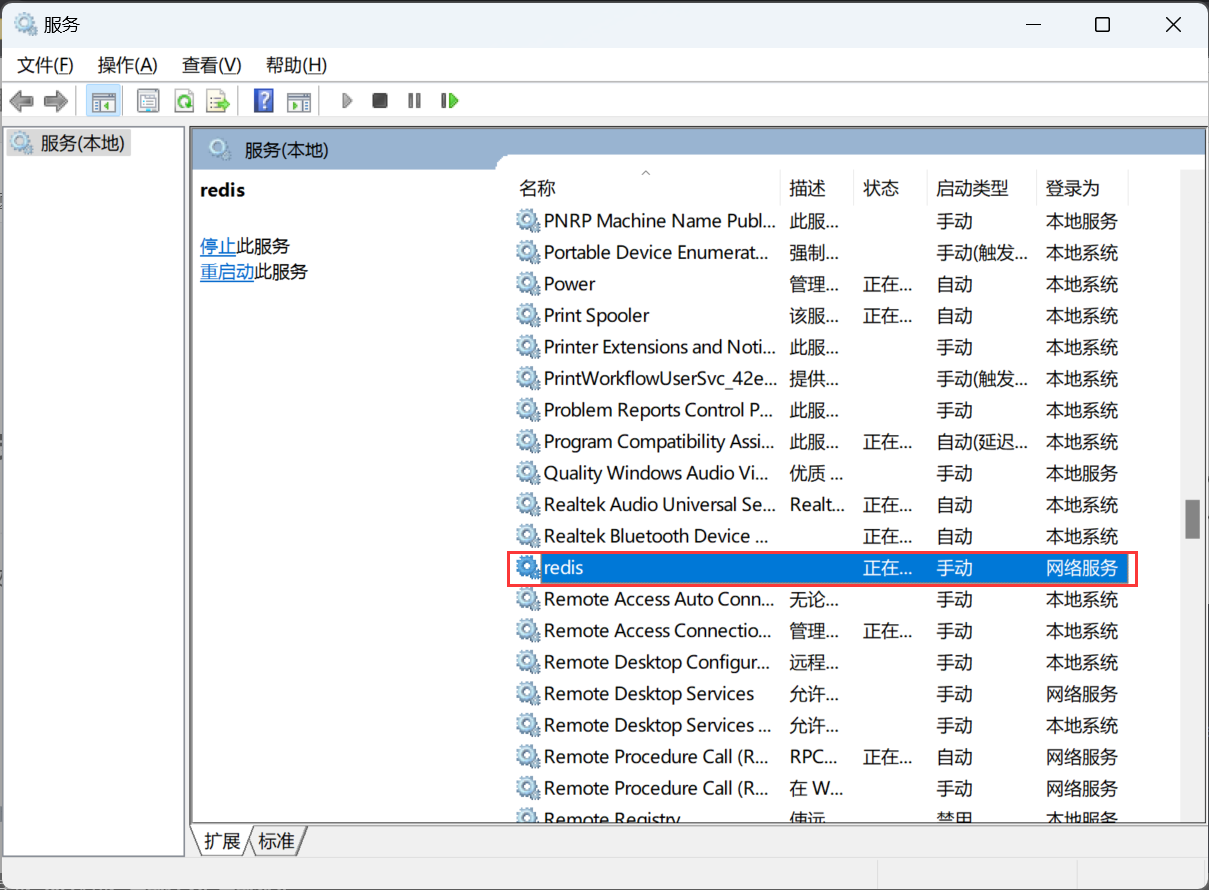This screenshot has width=1209, height=890.
Task: Select the Remote Desktop Services name showing 网络服务
Action: (x=649, y=694)
